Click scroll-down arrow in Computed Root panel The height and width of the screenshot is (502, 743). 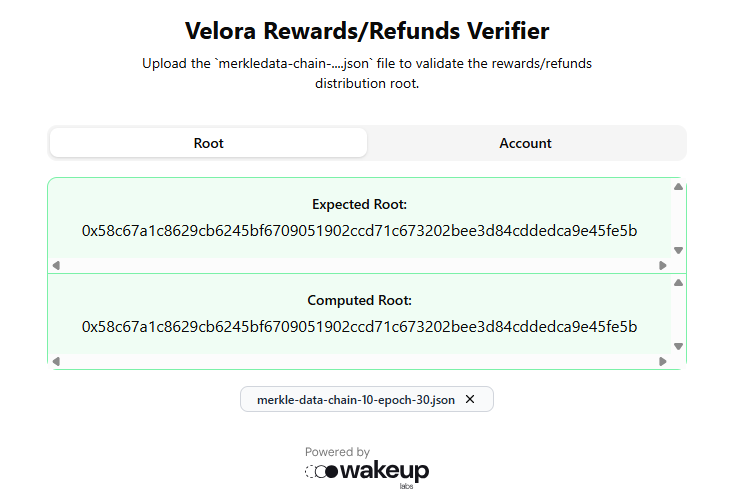(678, 346)
